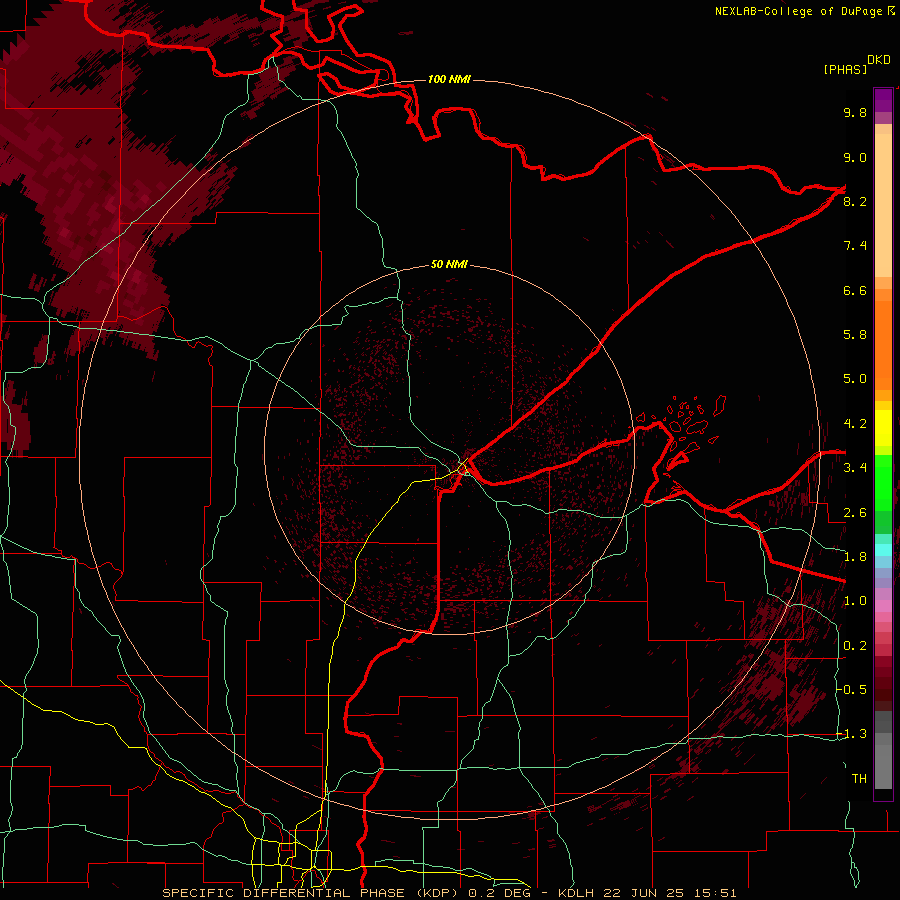The width and height of the screenshot is (900, 900).
Task: Click the 7.4 value on the color scale
Action: (855, 246)
